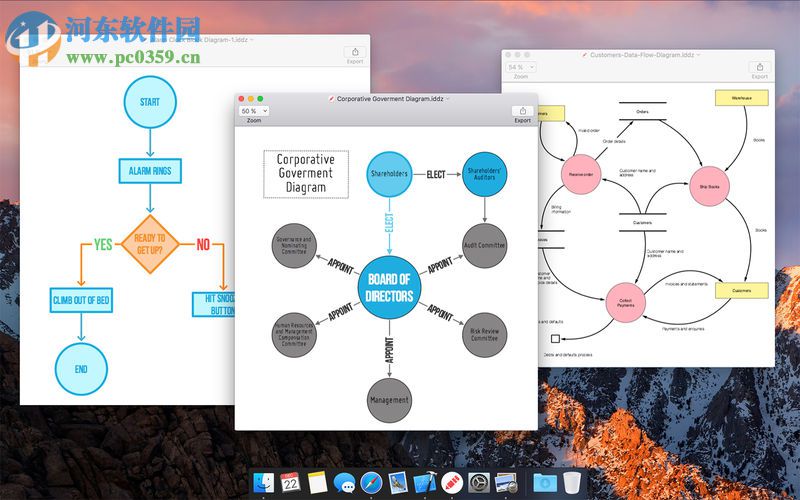
Task: Launch Preview from the dock
Action: click(x=506, y=483)
